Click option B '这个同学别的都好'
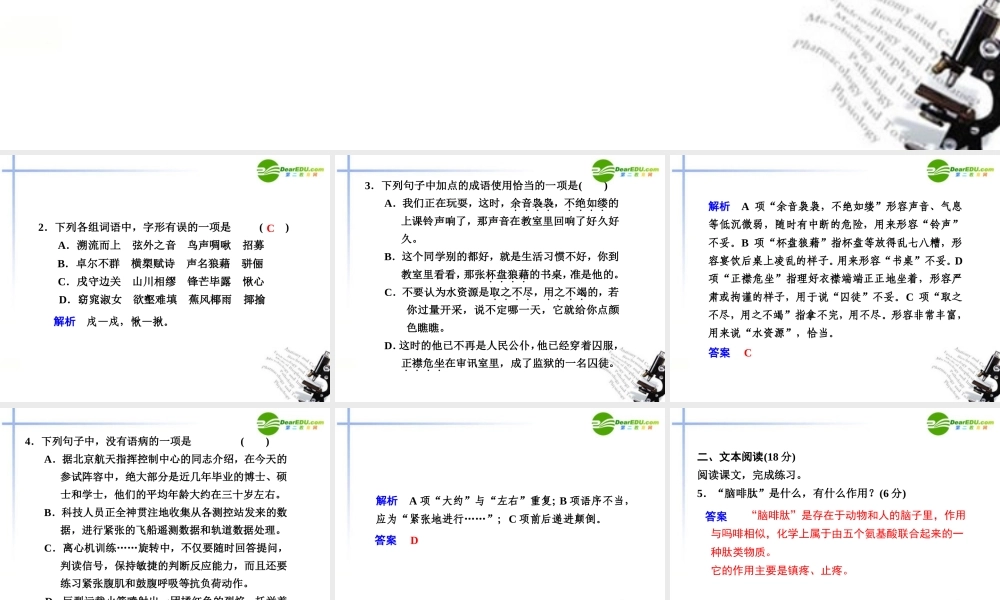1000x600 pixels. click(502, 265)
